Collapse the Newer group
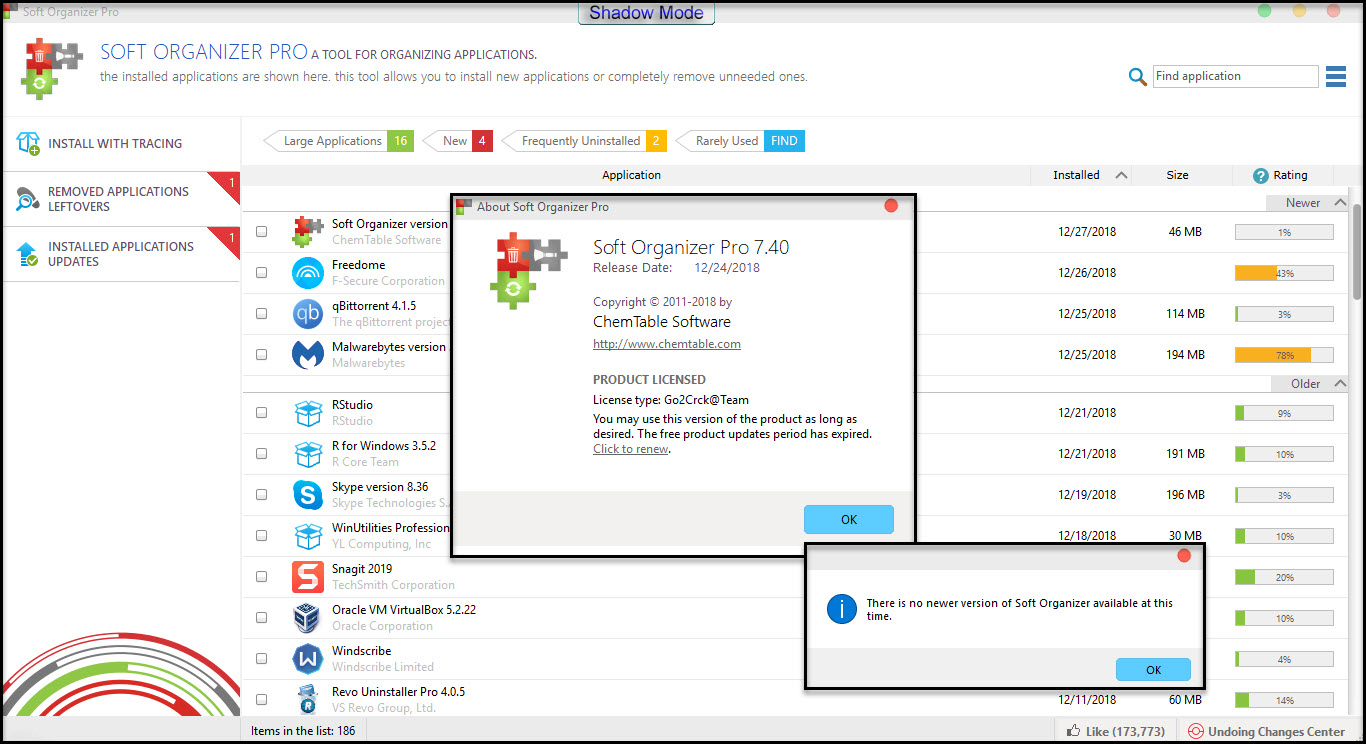1366x744 pixels. pyautogui.click(x=1340, y=202)
